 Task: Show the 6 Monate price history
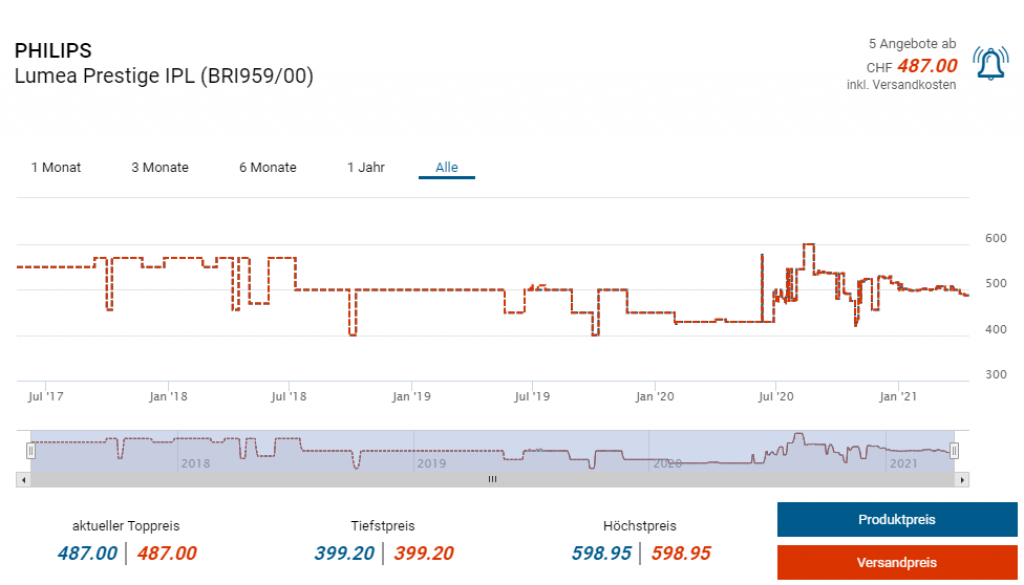pos(267,167)
